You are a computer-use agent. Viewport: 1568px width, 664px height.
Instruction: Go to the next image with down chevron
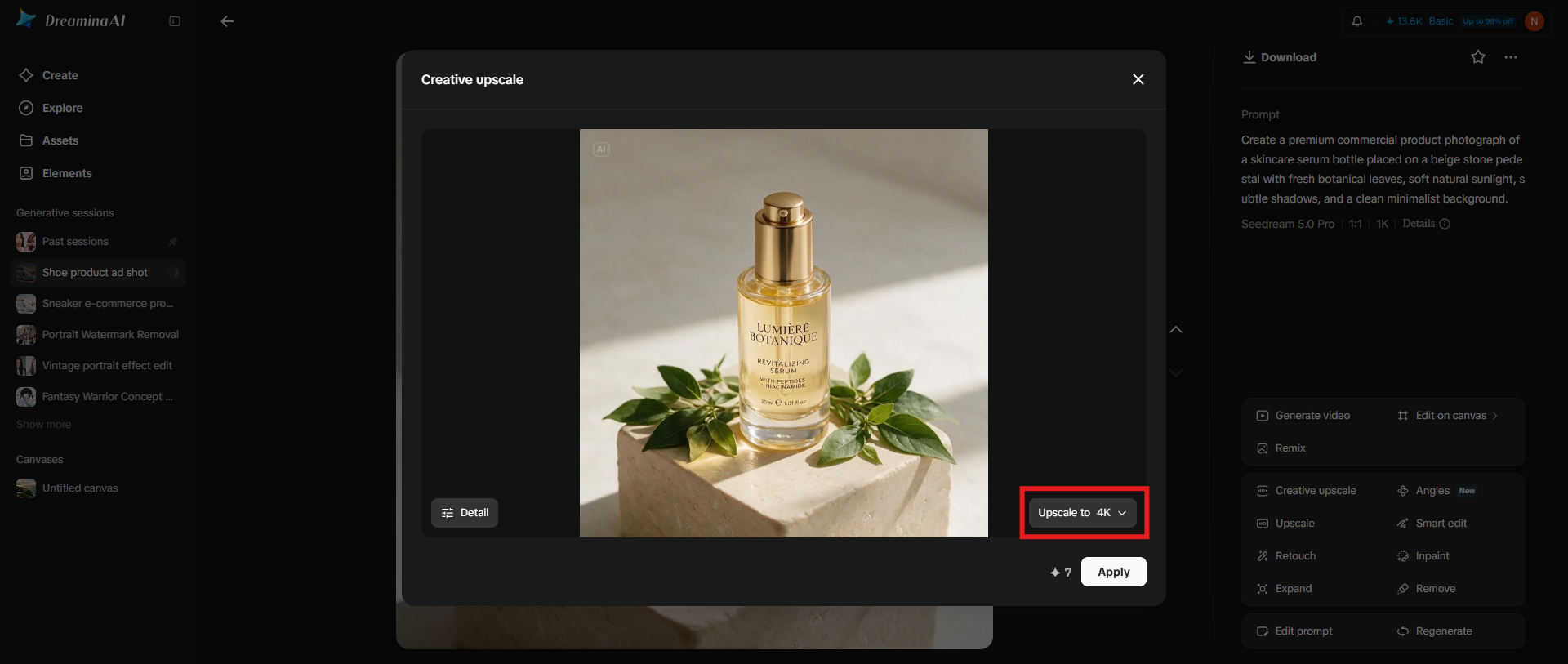[1176, 372]
